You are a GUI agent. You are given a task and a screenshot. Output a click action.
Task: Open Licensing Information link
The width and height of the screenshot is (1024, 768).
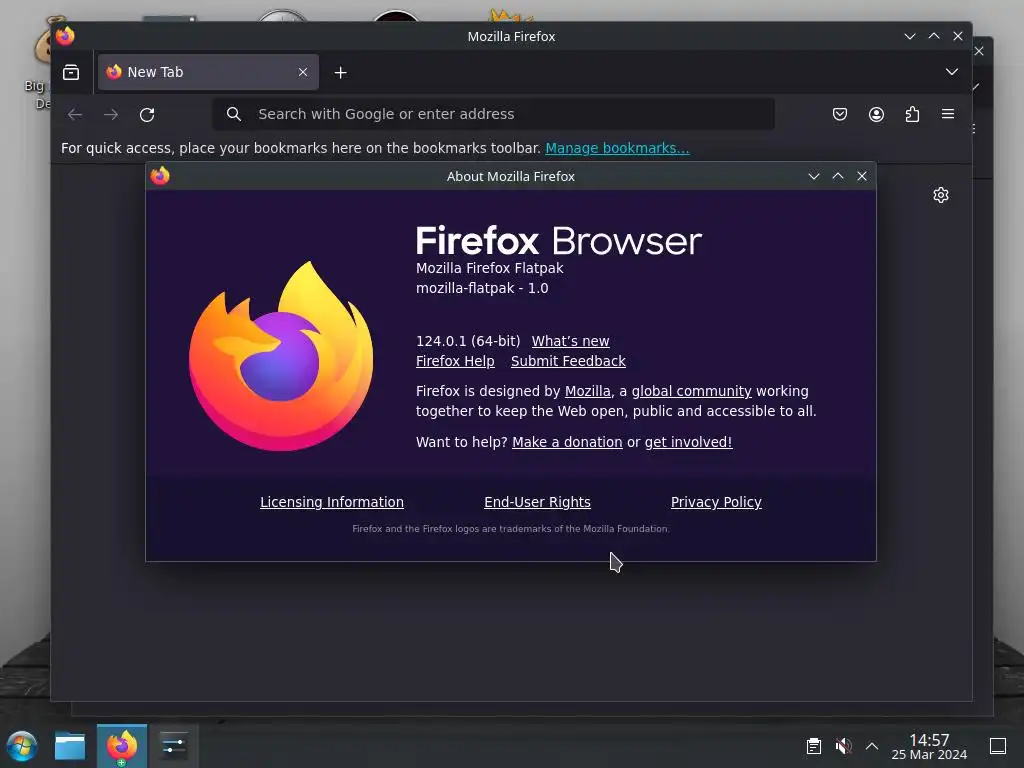click(x=332, y=502)
